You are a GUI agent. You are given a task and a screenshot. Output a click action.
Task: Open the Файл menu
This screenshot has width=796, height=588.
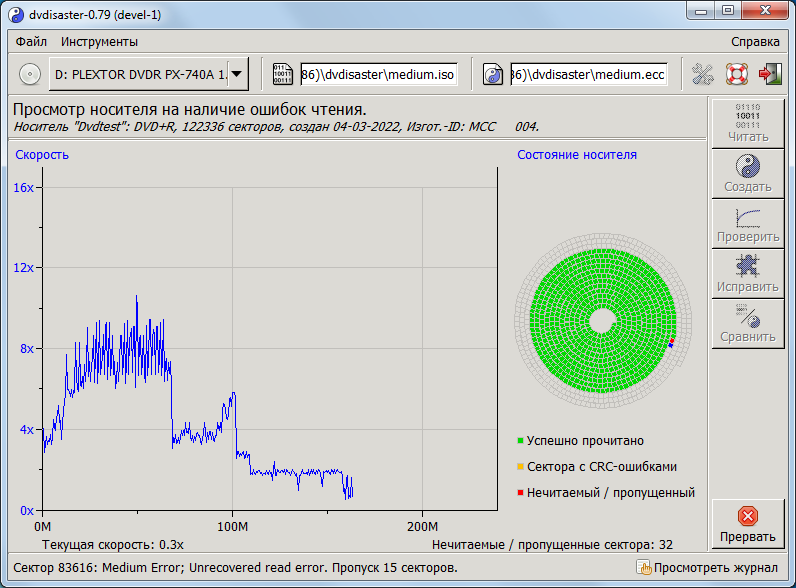click(x=31, y=42)
